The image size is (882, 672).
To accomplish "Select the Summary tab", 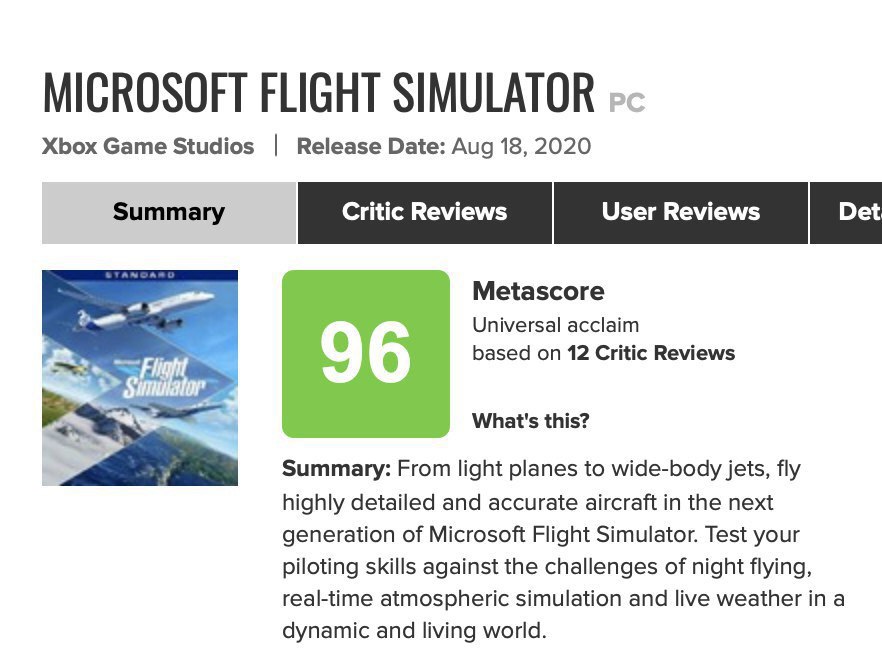I will (169, 212).
